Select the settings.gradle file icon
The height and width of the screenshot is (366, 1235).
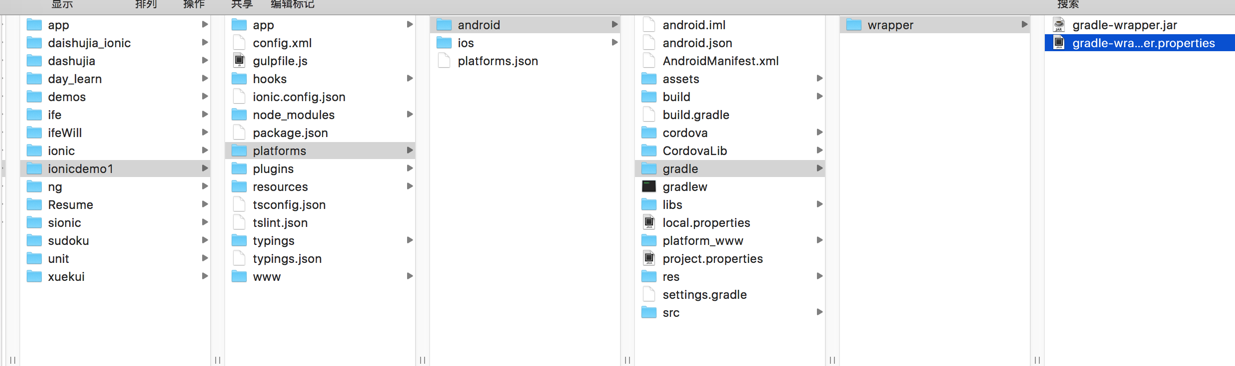(649, 295)
